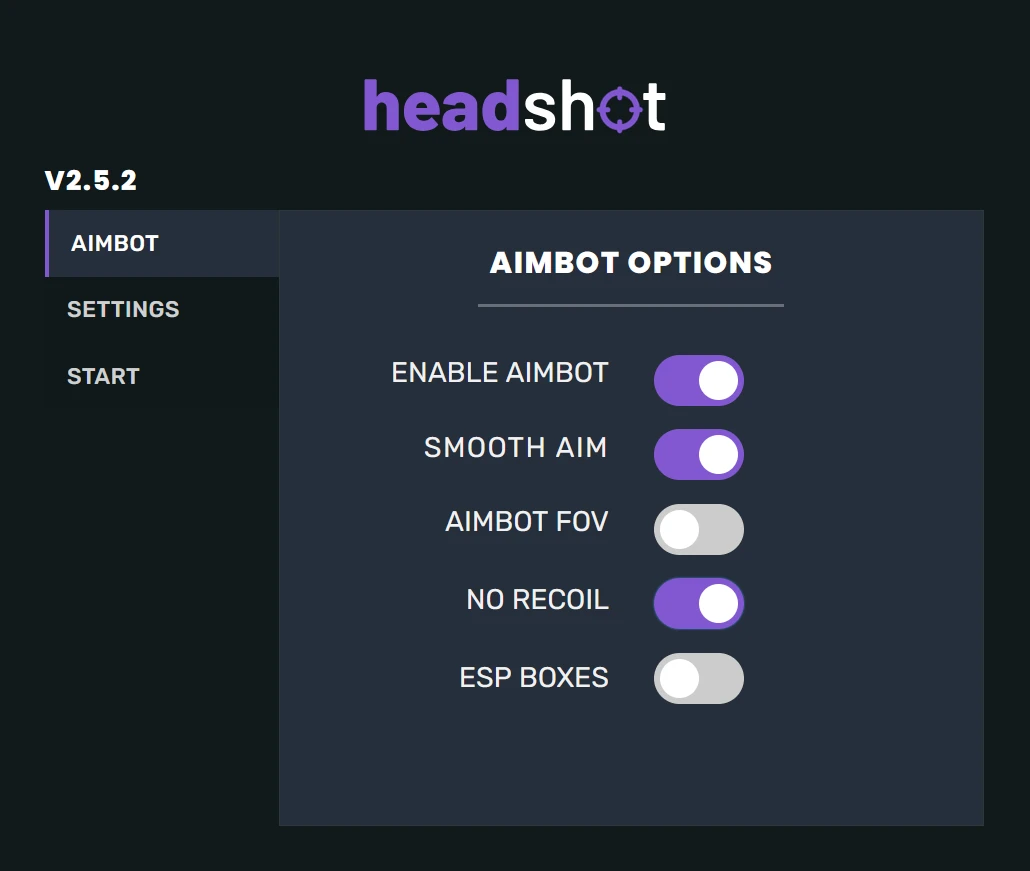Select the AIMBOT sidebar tab
1030x871 pixels.
click(113, 243)
